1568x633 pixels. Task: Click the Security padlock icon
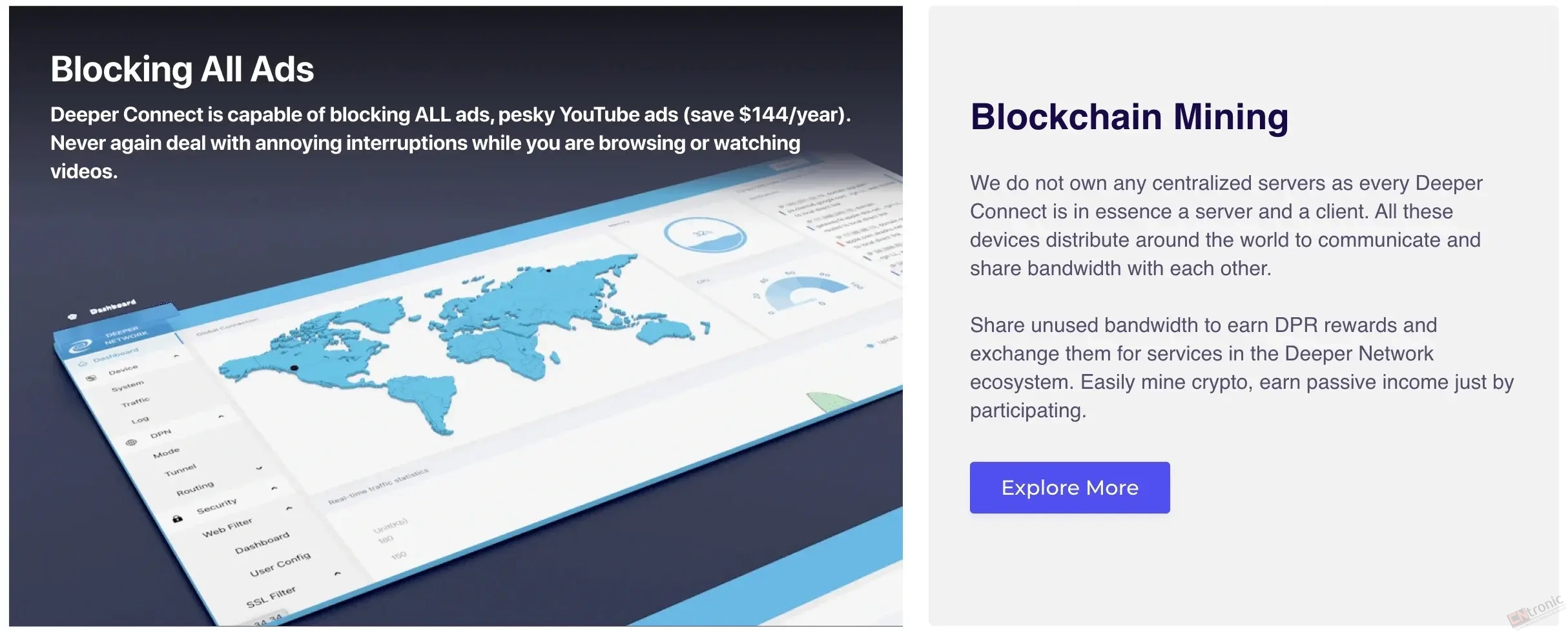(x=177, y=519)
